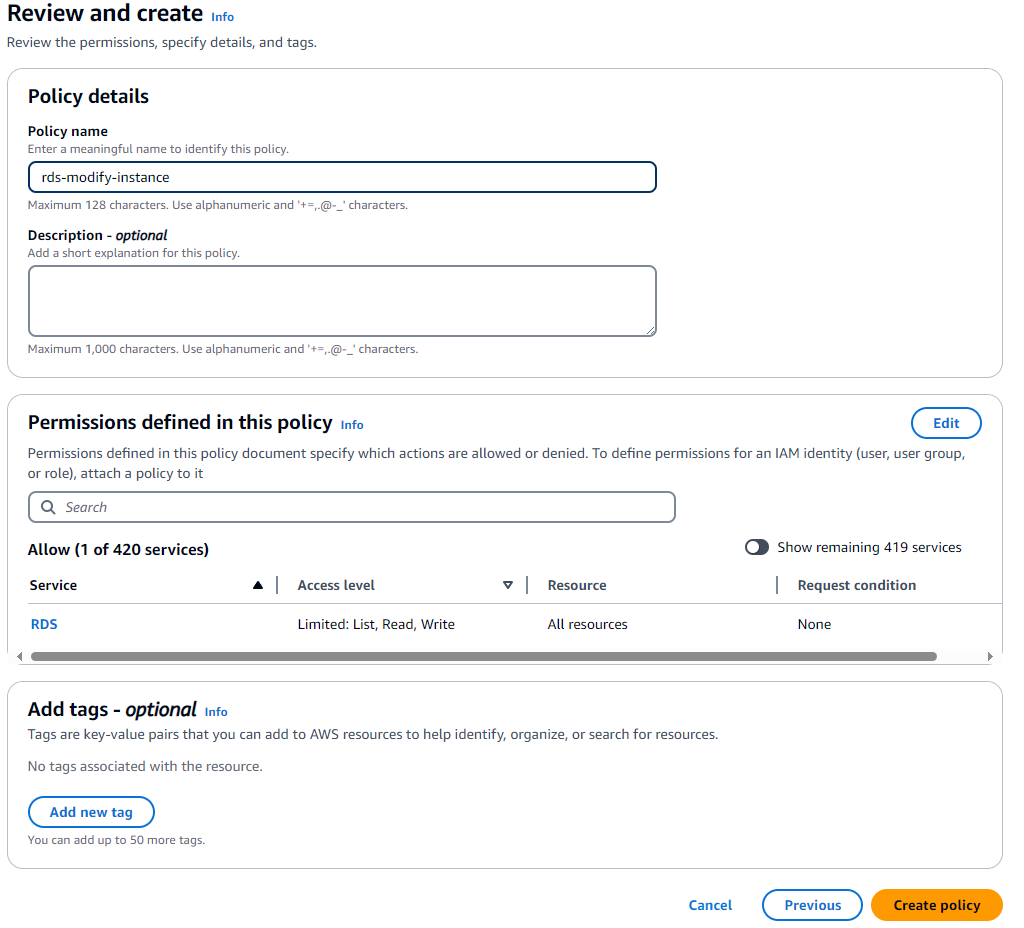Go back with the Previous button
The width and height of the screenshot is (1024, 928).
[x=812, y=905]
